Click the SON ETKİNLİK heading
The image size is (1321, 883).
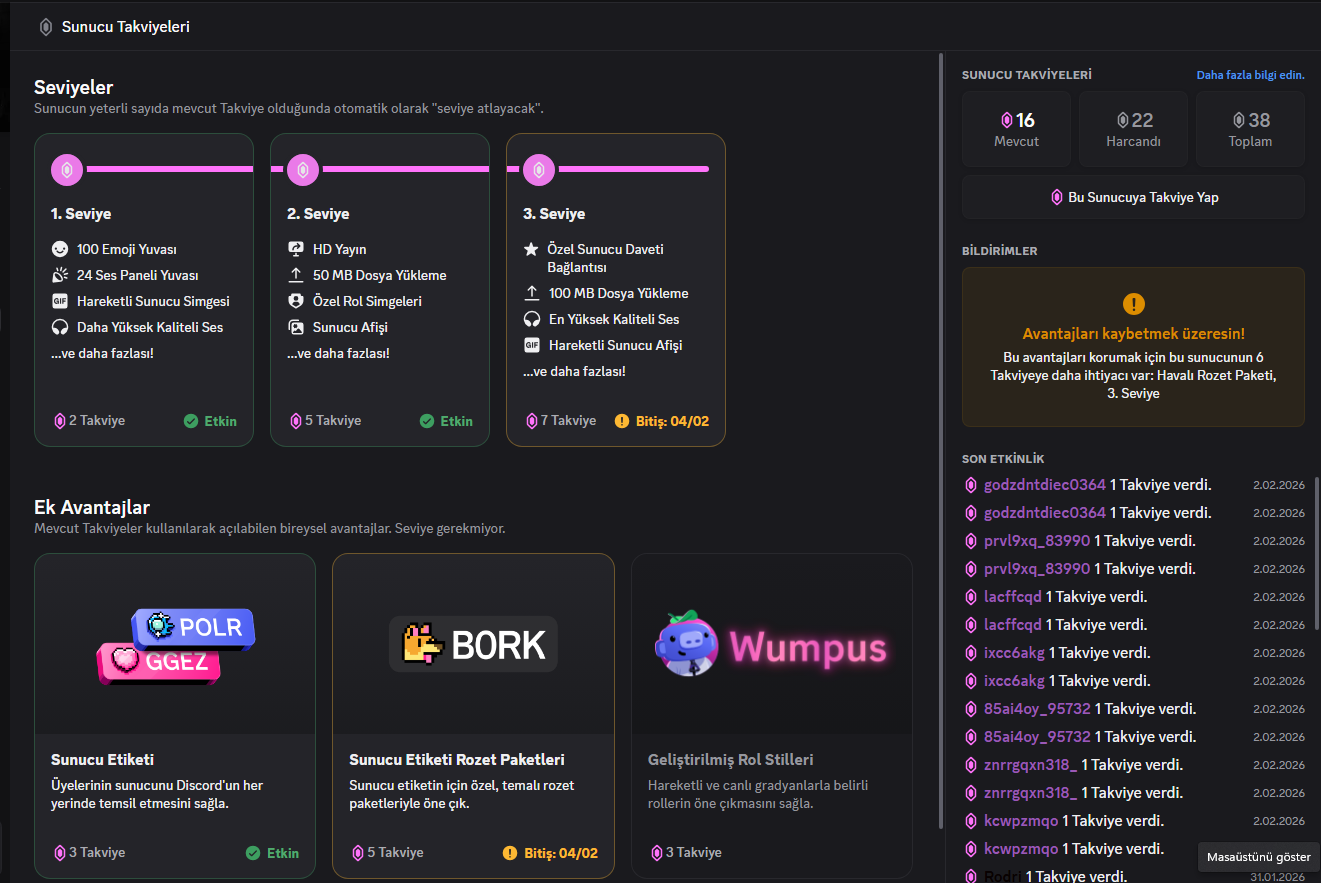pyautogui.click(x=1003, y=459)
